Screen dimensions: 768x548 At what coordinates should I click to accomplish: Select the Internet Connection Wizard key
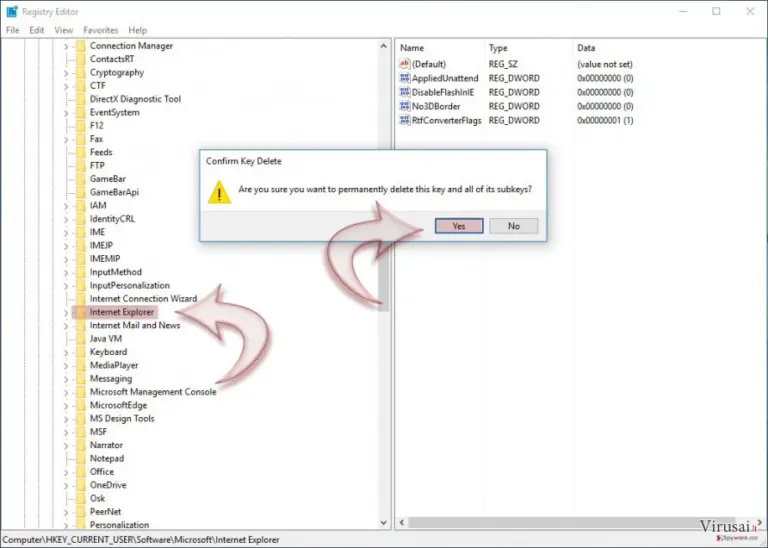pos(143,299)
